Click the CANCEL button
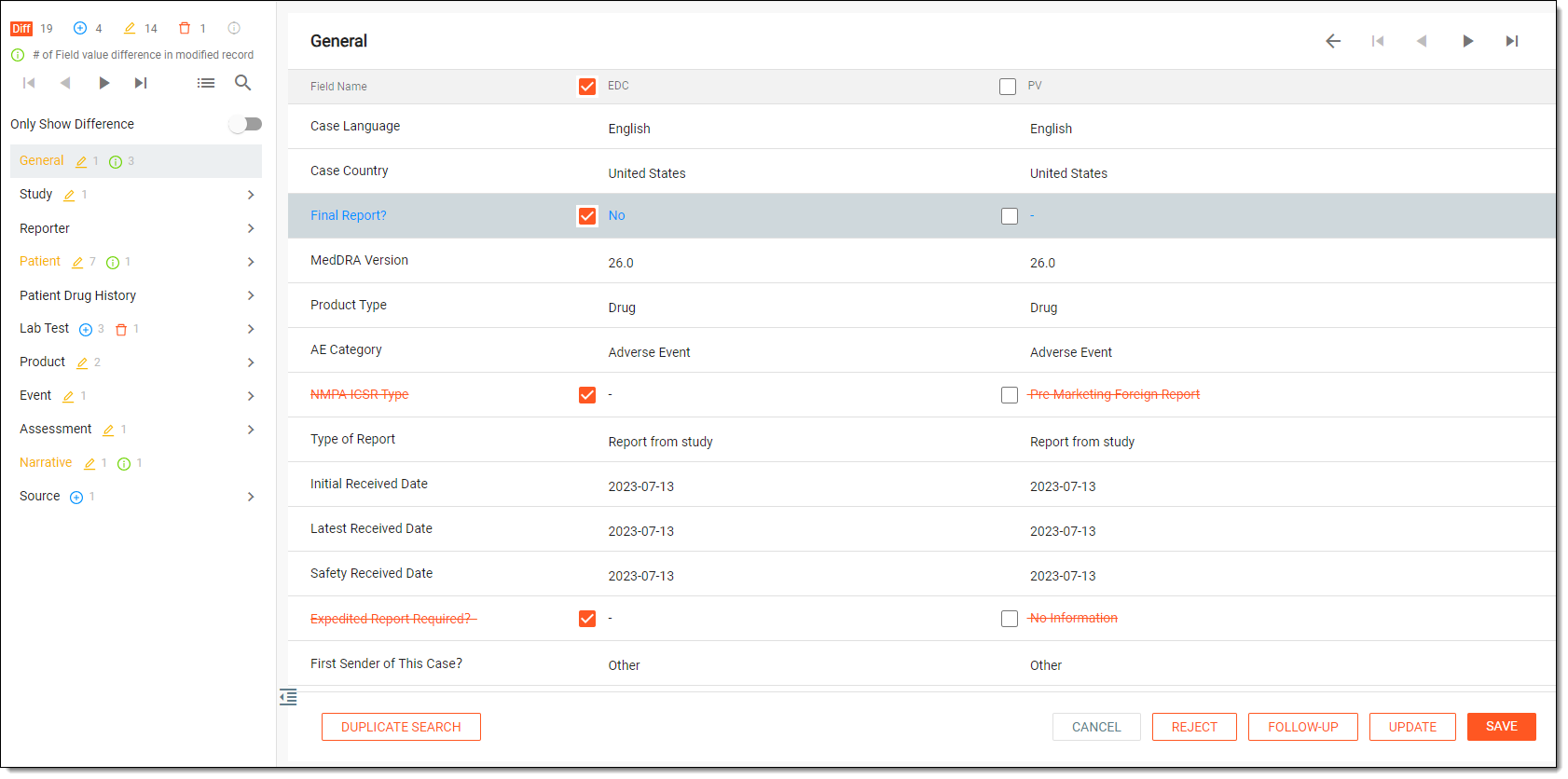This screenshot has width=1568, height=779. point(1096,727)
